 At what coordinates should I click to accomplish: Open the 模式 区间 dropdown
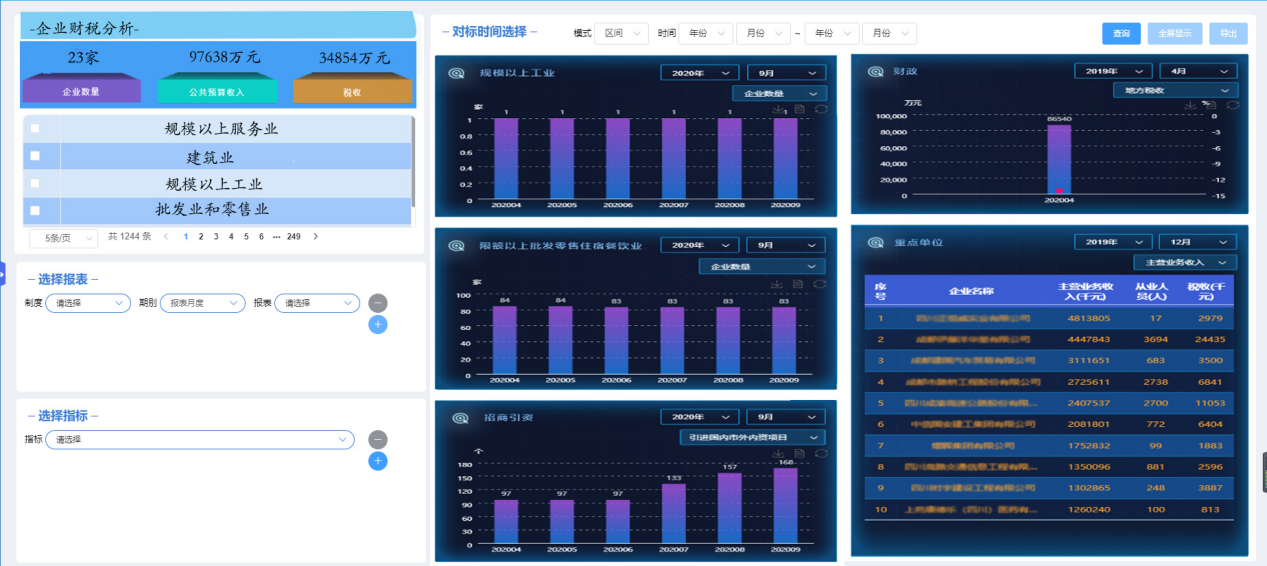[621, 33]
